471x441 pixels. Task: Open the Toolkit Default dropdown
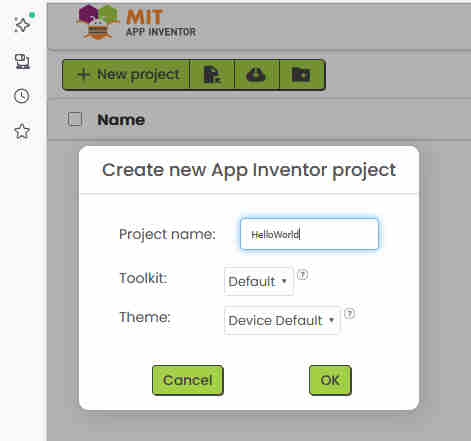259,281
